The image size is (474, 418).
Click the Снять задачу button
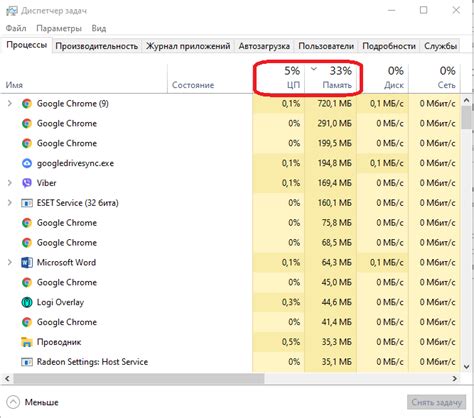click(x=436, y=402)
